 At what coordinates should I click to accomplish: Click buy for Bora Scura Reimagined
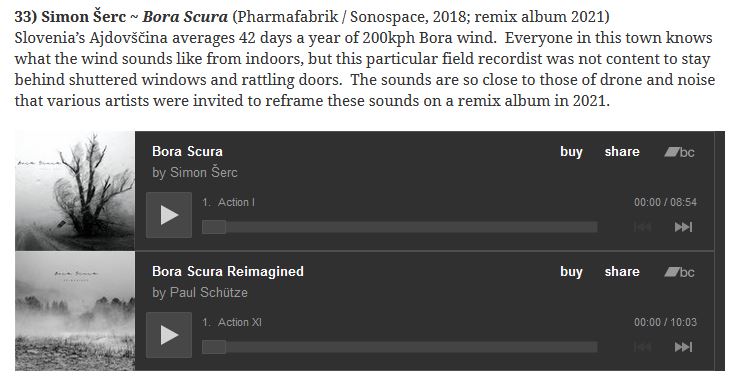571,272
